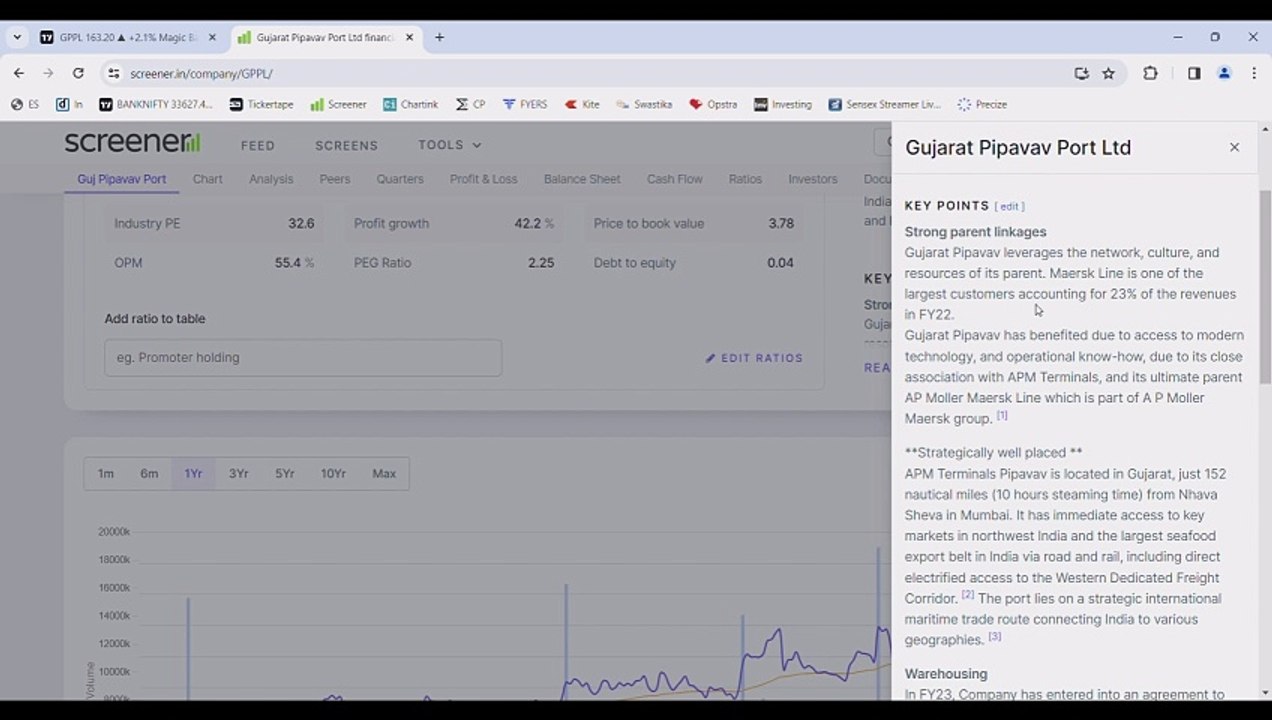Image resolution: width=1272 pixels, height=720 pixels.
Task: Go to the Analysis section tab
Action: click(271, 179)
